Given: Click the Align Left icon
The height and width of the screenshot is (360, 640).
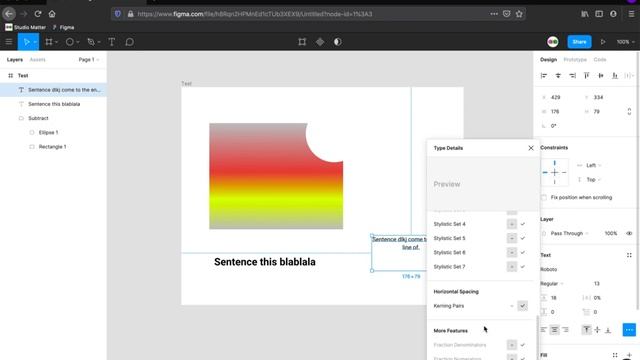Looking at the screenshot, I should [x=544, y=76].
